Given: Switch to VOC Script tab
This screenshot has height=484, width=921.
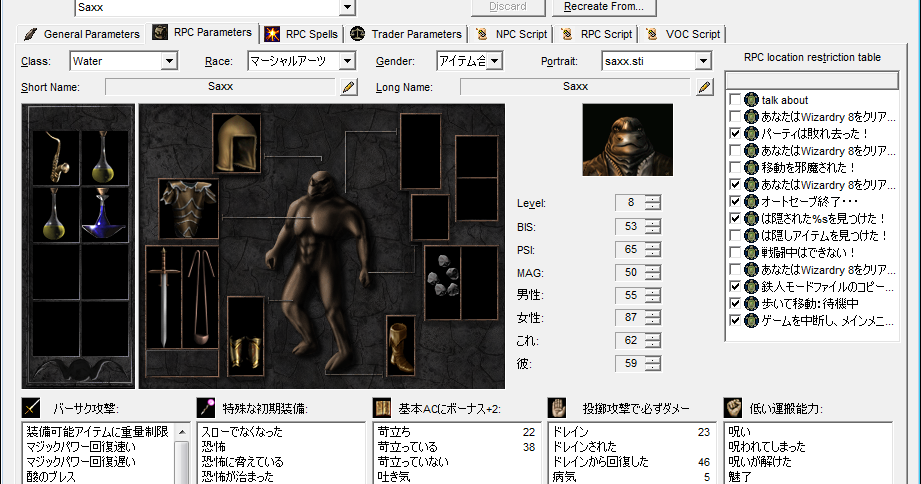Looking at the screenshot, I should click(683, 34).
